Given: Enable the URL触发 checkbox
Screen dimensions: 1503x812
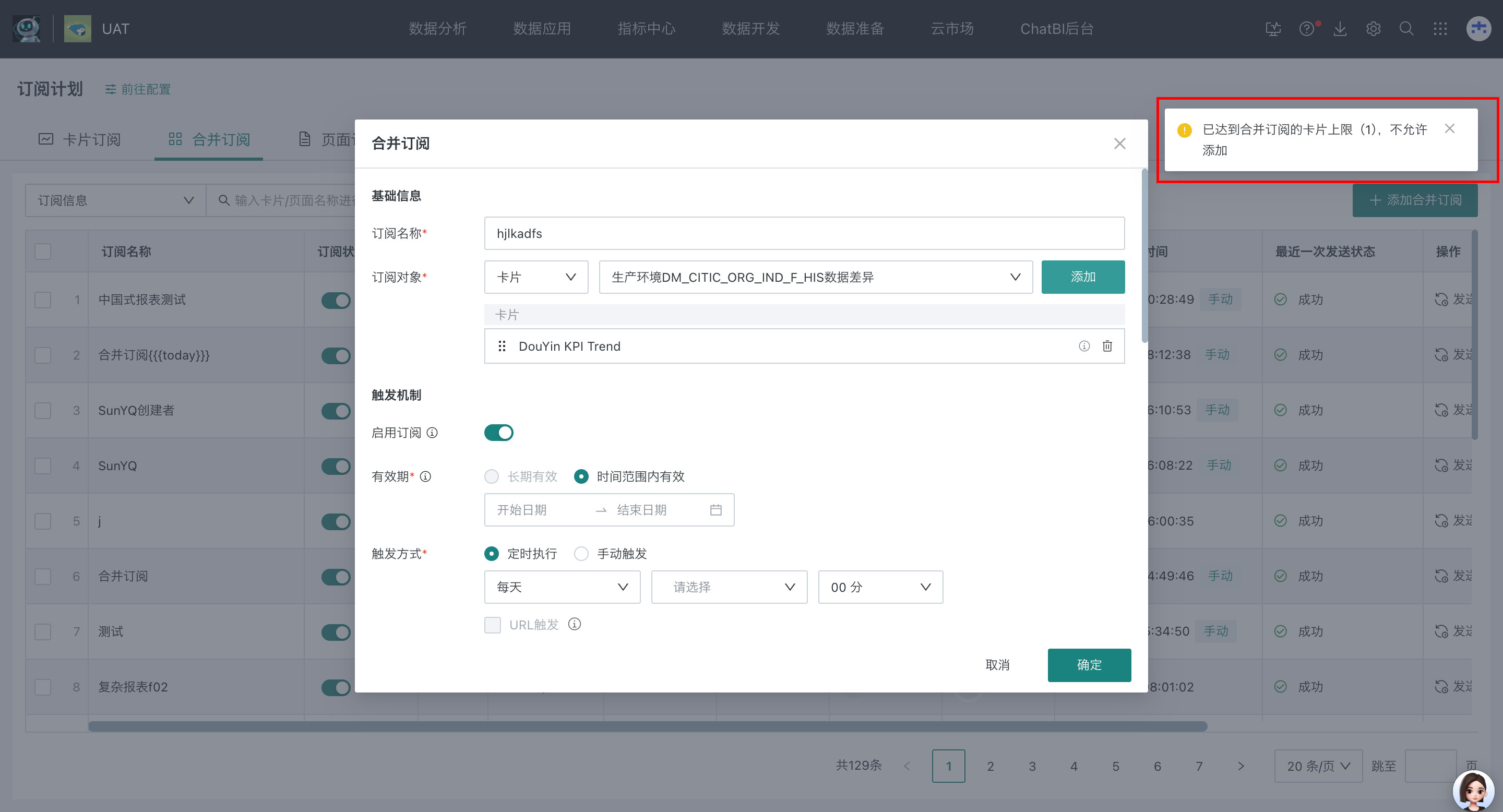Looking at the screenshot, I should (493, 625).
